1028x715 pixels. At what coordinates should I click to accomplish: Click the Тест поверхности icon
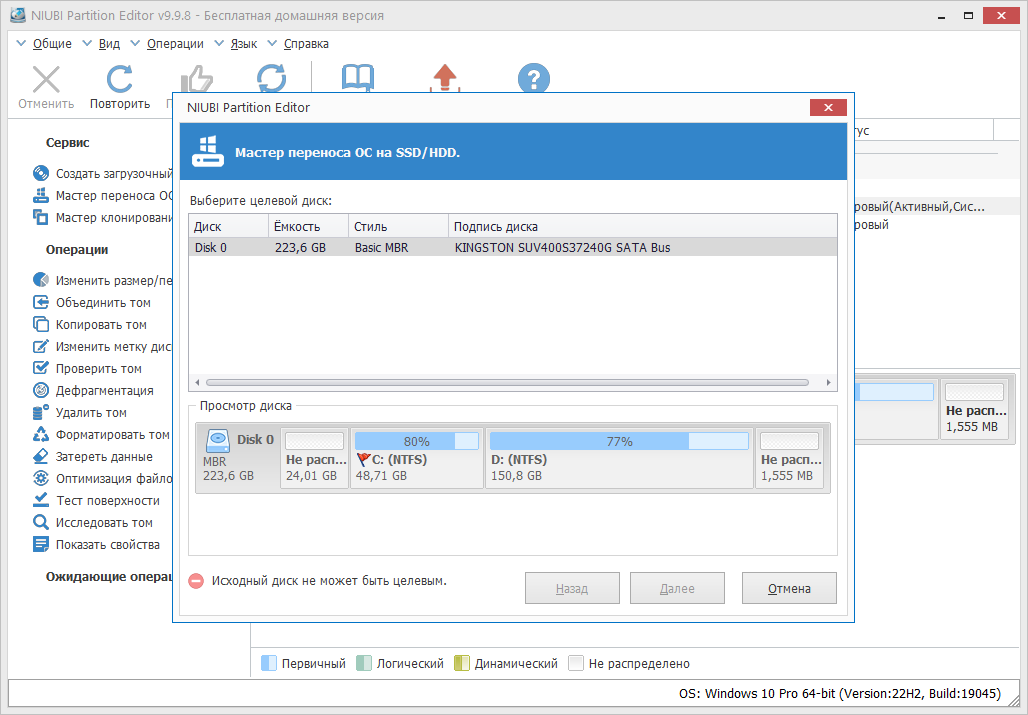tap(41, 500)
